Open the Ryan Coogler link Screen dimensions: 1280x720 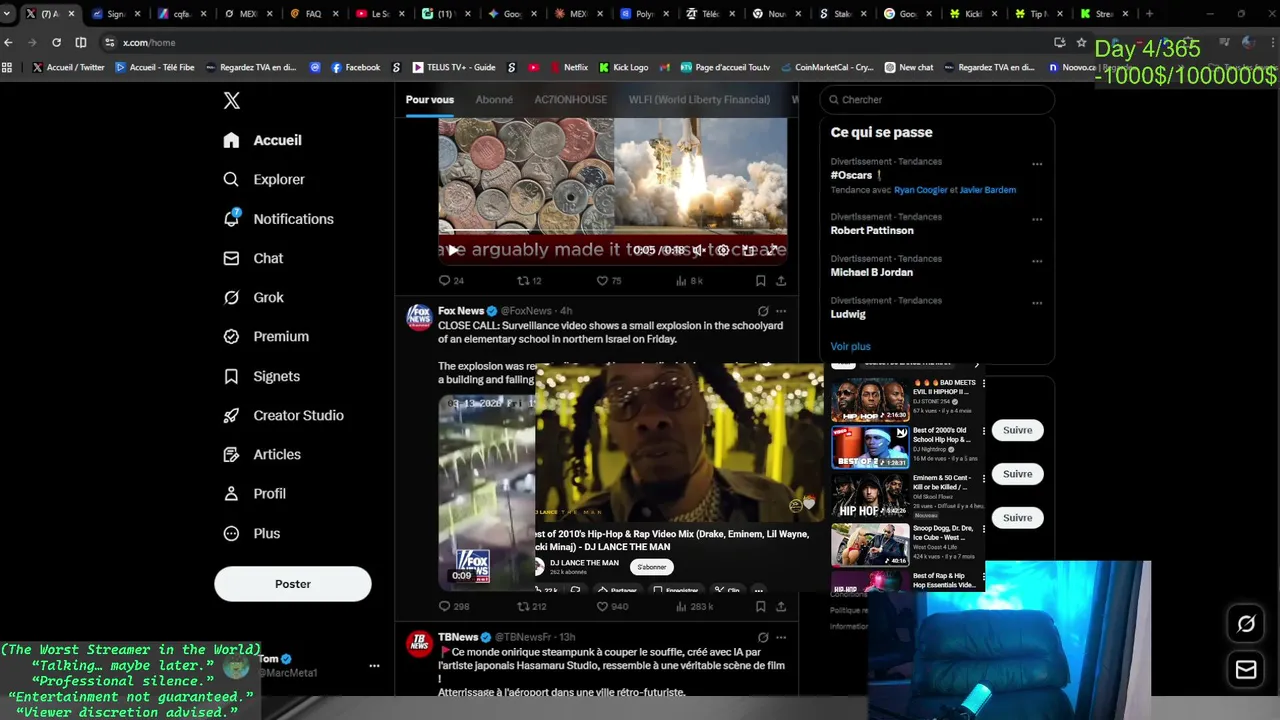(920, 190)
